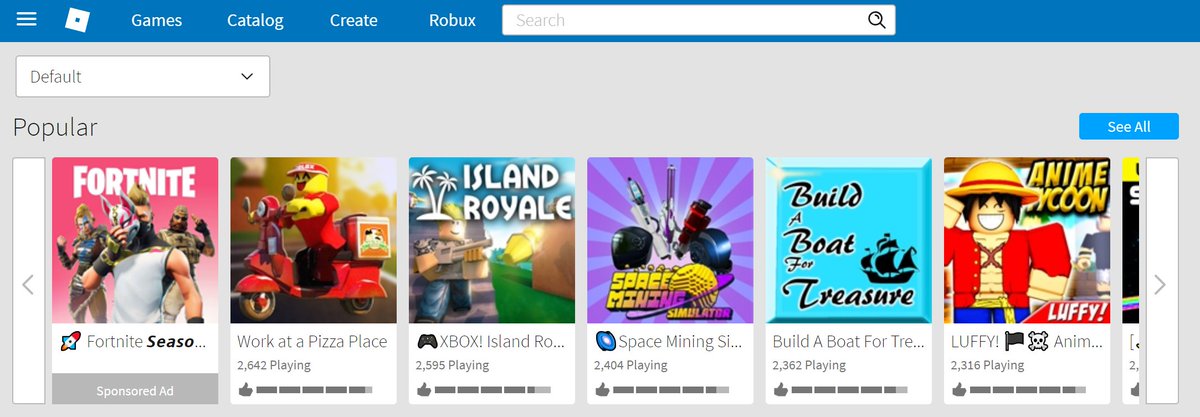
Task: Click rating bar under LUFFY! Anime Tycoon
Action: pos(1028,388)
